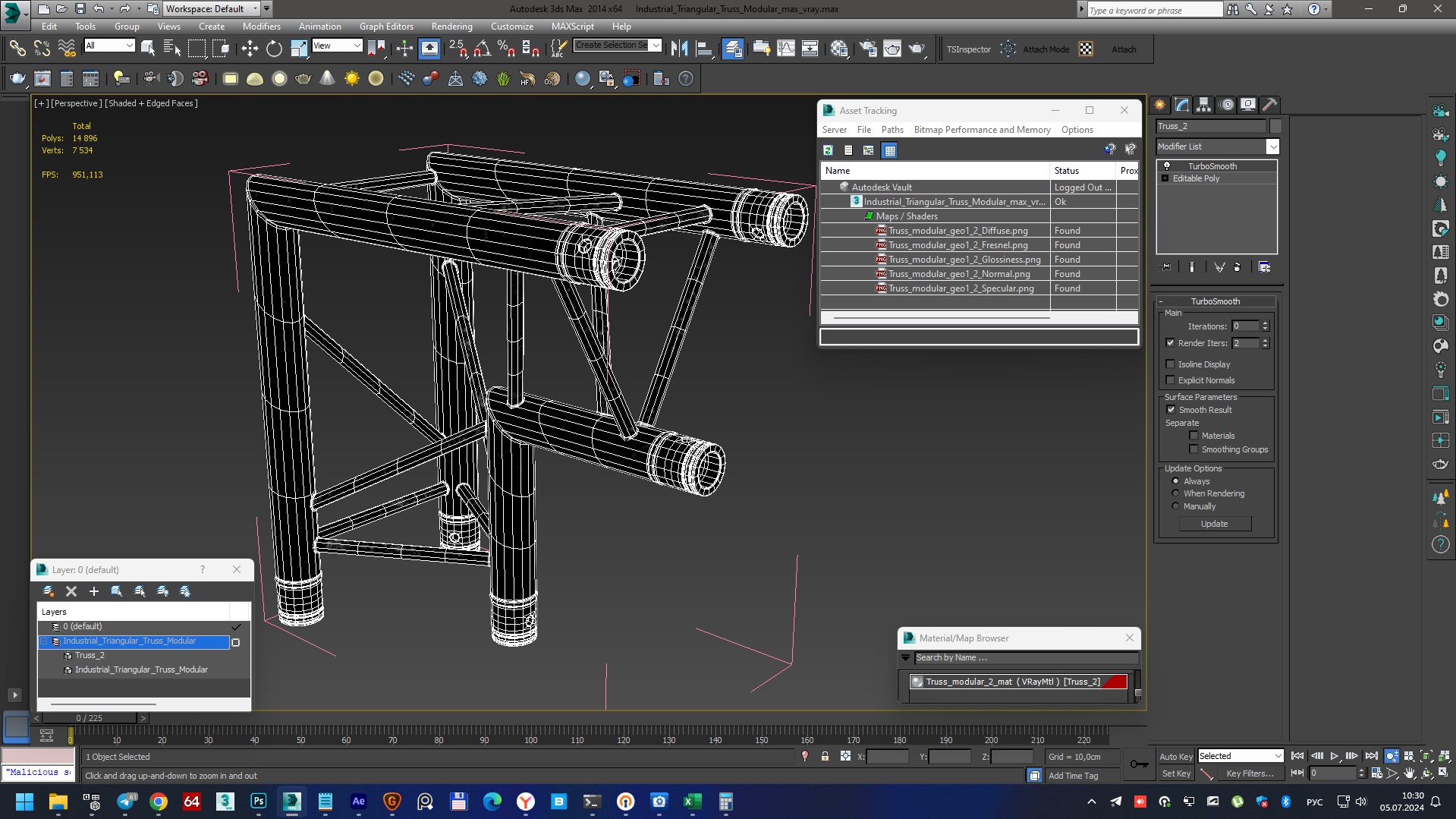Select the Manually update option
1456x819 pixels.
click(x=1176, y=506)
